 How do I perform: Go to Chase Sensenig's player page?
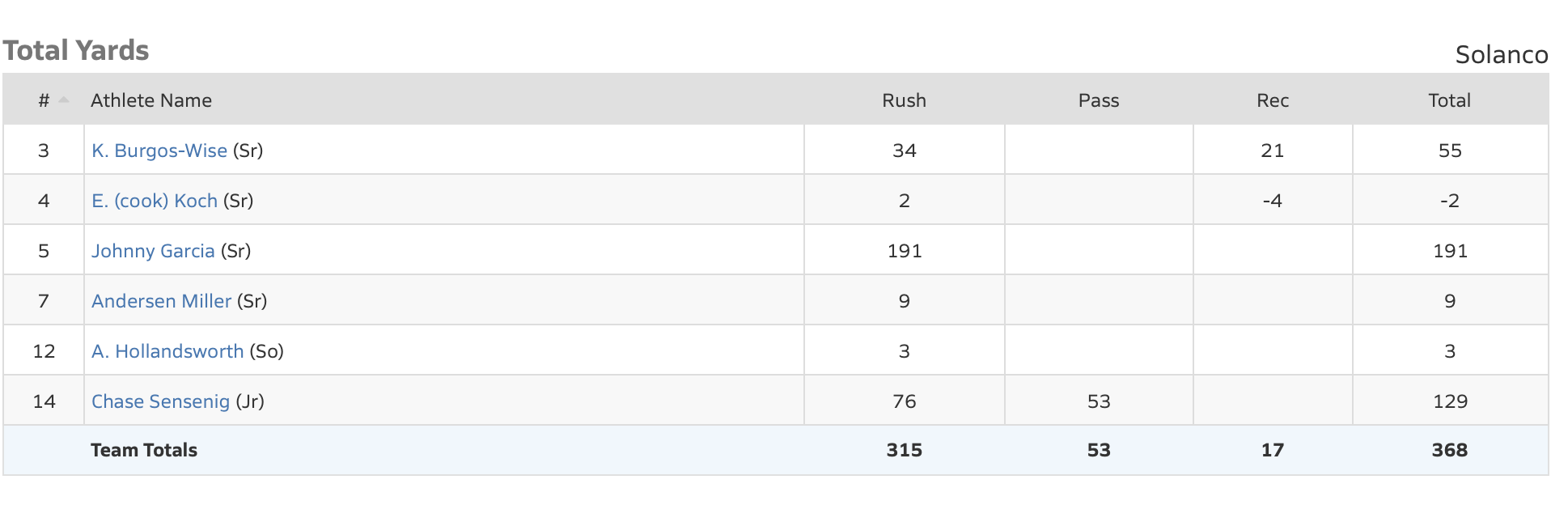[x=160, y=401]
